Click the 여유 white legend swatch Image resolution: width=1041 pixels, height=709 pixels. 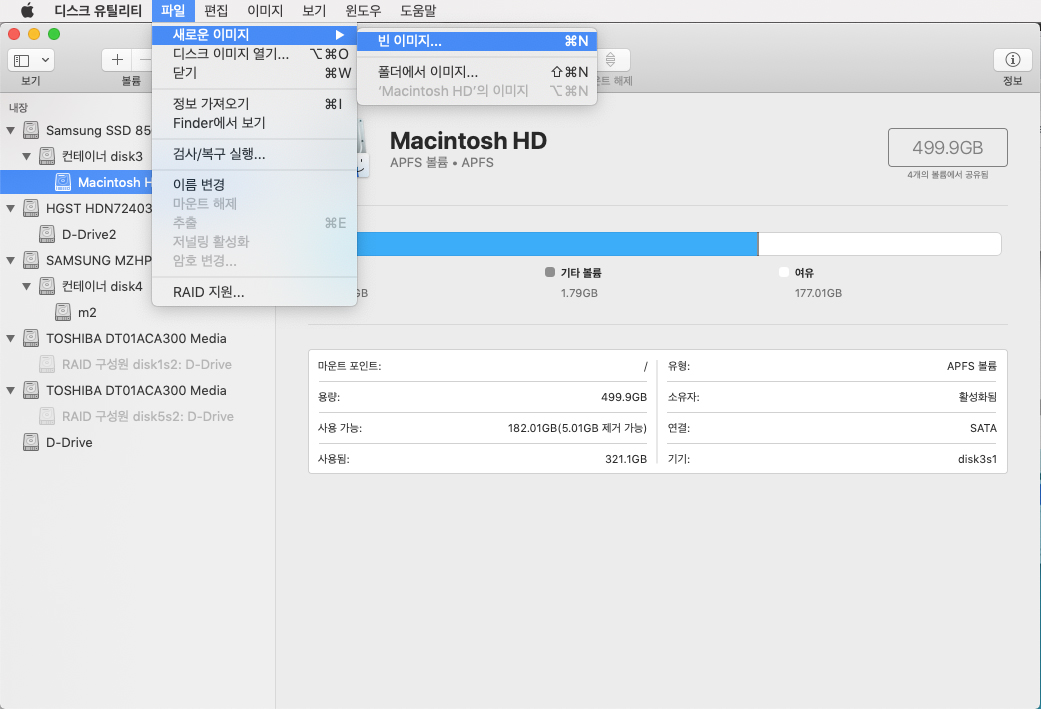(x=783, y=272)
